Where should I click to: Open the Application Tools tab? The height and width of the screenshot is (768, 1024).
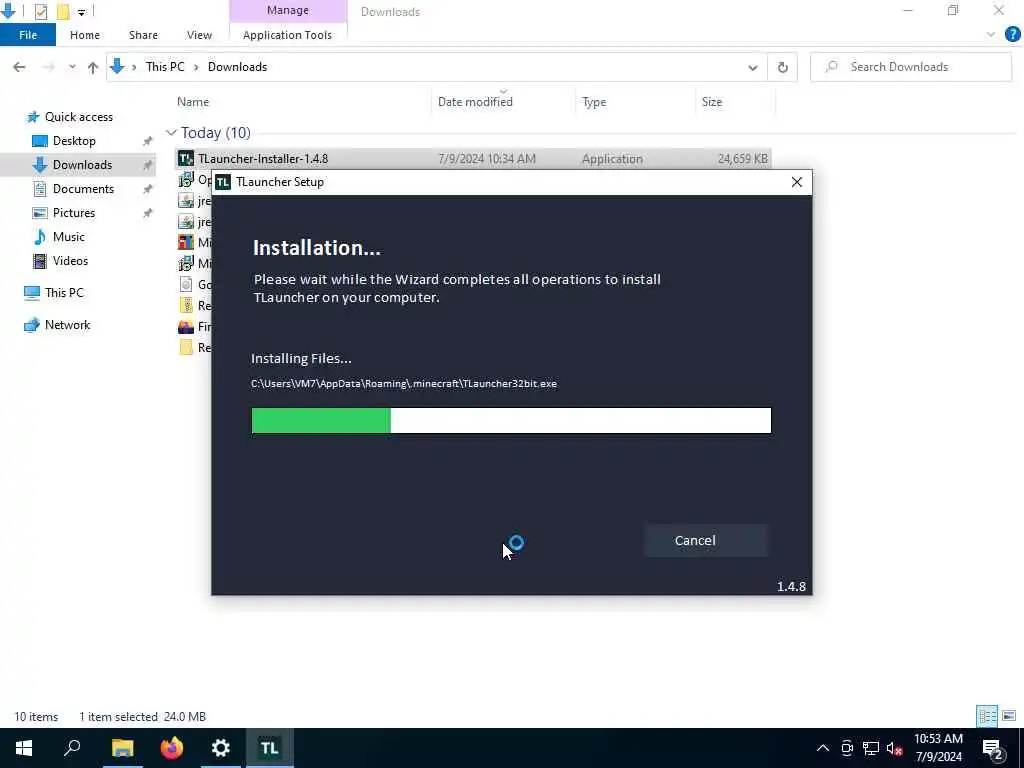287,35
